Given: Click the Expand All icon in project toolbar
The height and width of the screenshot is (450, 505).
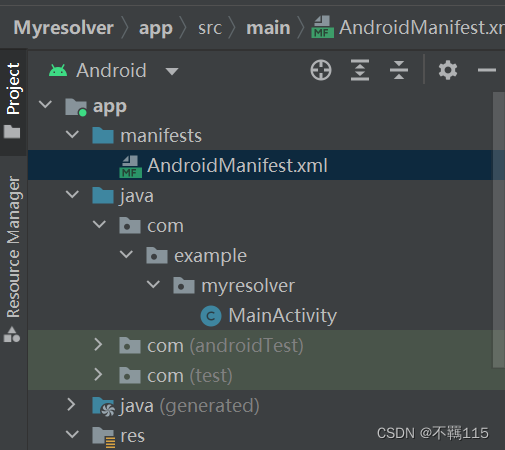Looking at the screenshot, I should click(360, 70).
